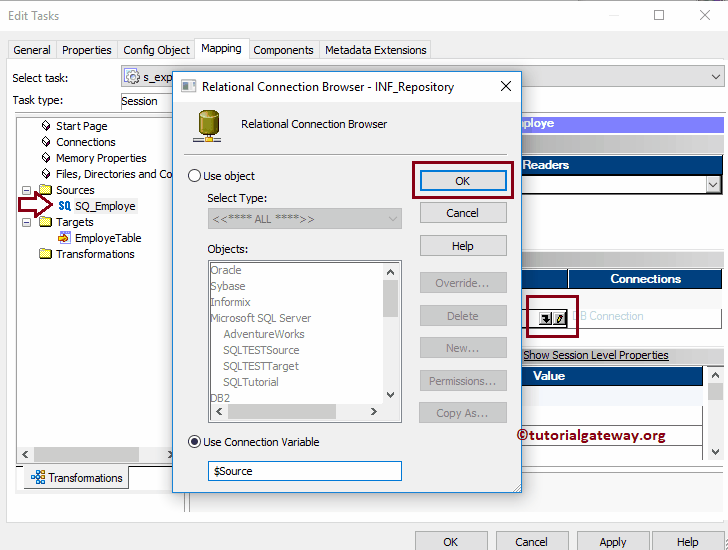Click Cancel in Relational Connection Browser

[463, 213]
